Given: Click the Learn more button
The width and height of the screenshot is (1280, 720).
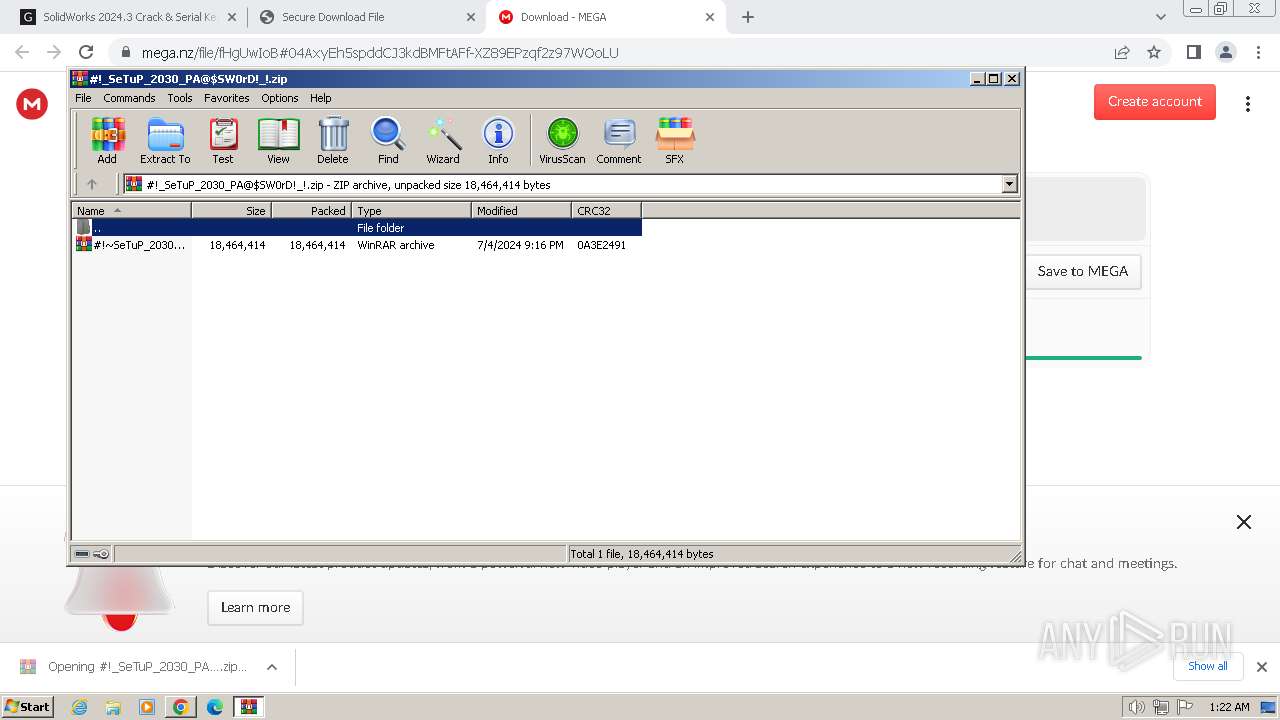Looking at the screenshot, I should coord(255,607).
